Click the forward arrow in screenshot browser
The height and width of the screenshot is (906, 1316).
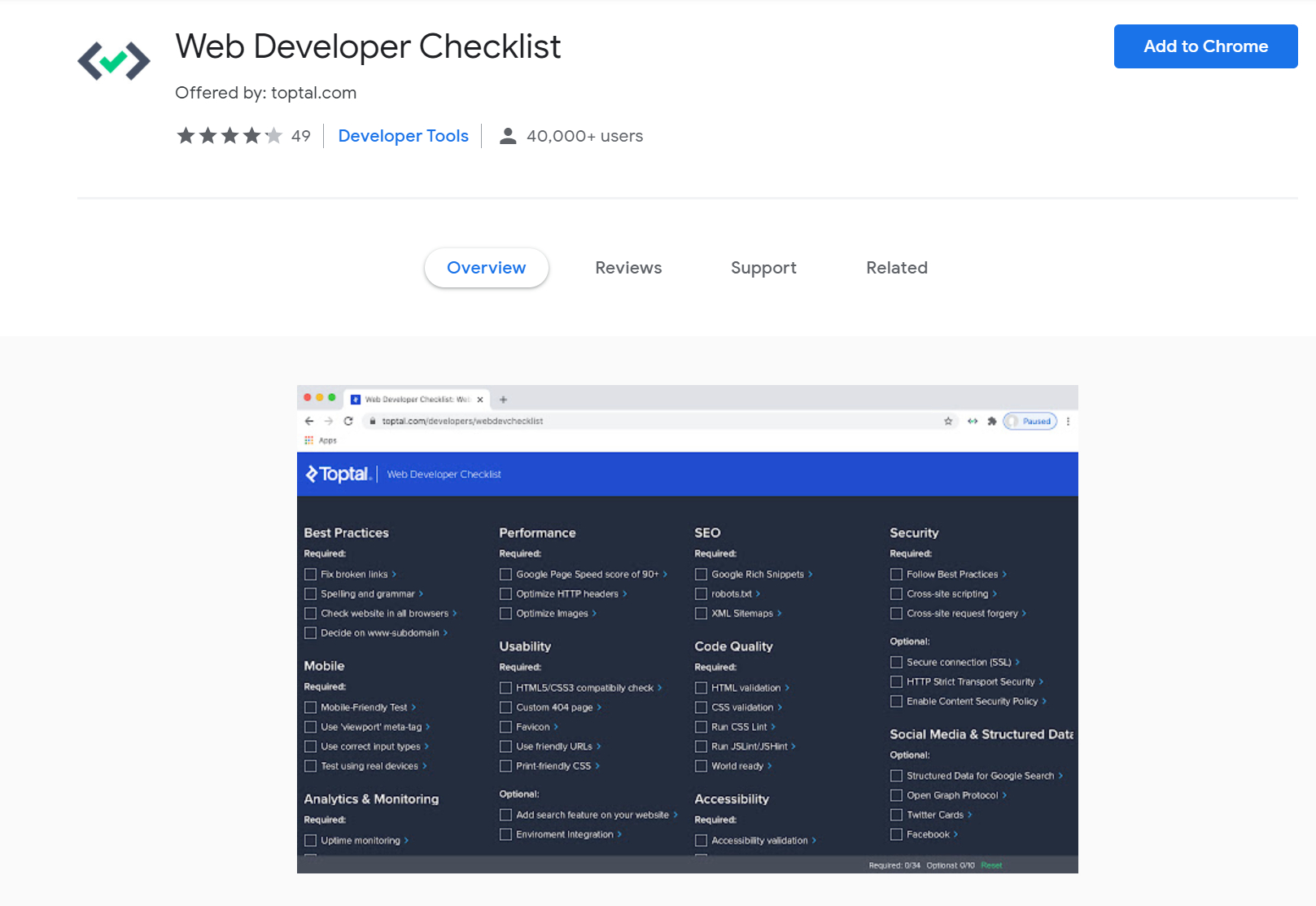pos(329,421)
